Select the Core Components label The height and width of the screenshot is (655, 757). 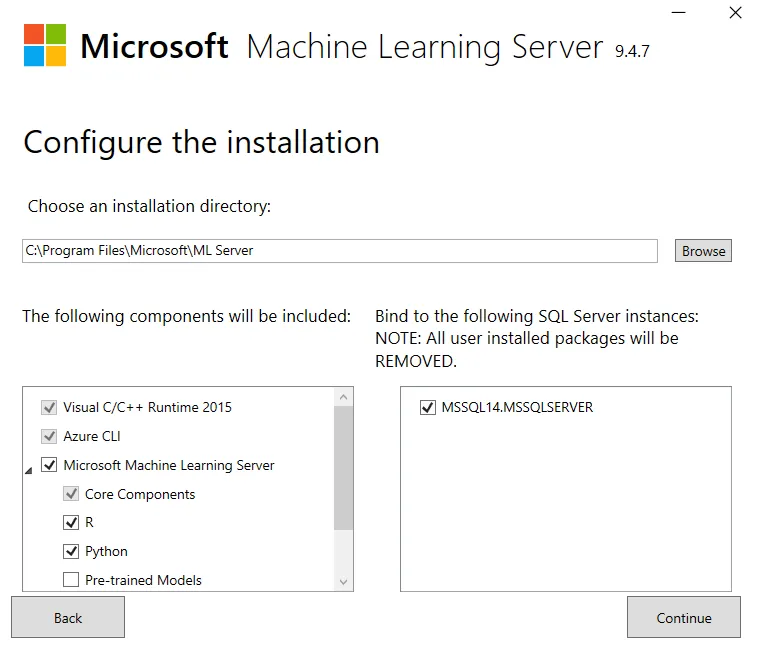point(140,494)
